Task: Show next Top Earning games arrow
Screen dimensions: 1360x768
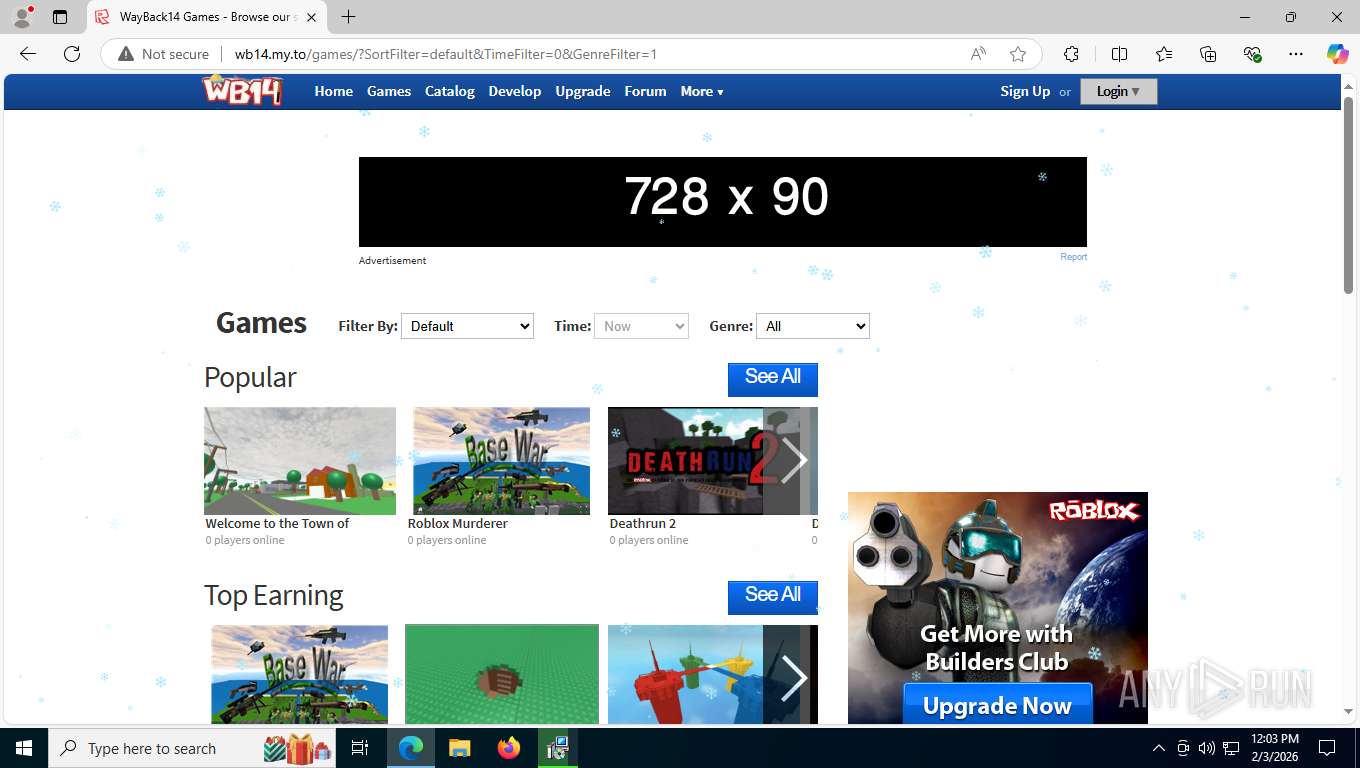Action: (x=792, y=677)
